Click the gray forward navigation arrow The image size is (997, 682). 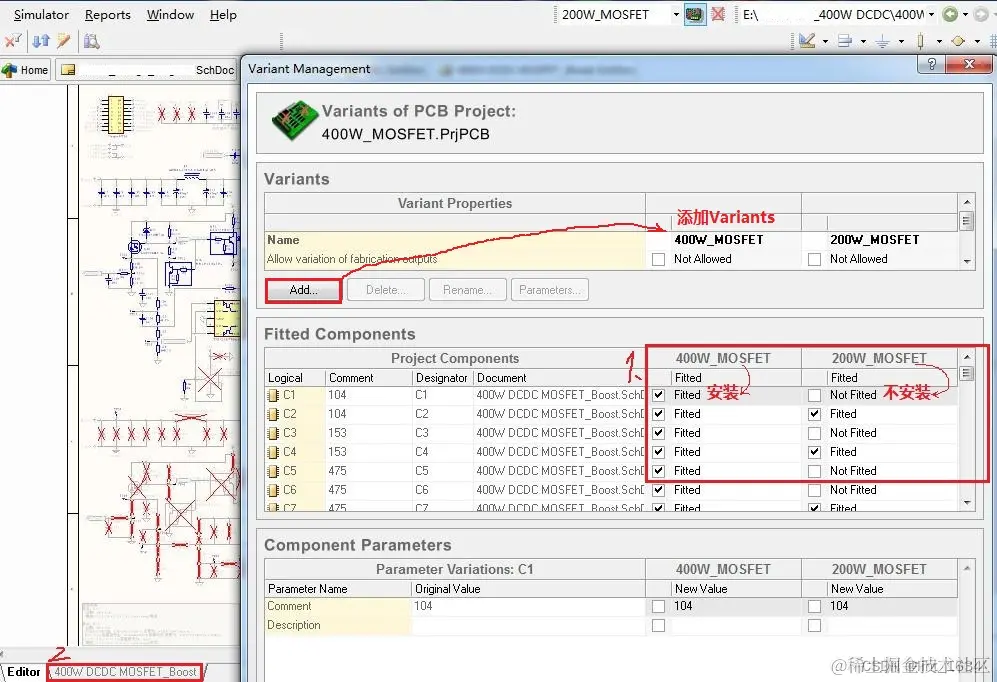(x=981, y=14)
